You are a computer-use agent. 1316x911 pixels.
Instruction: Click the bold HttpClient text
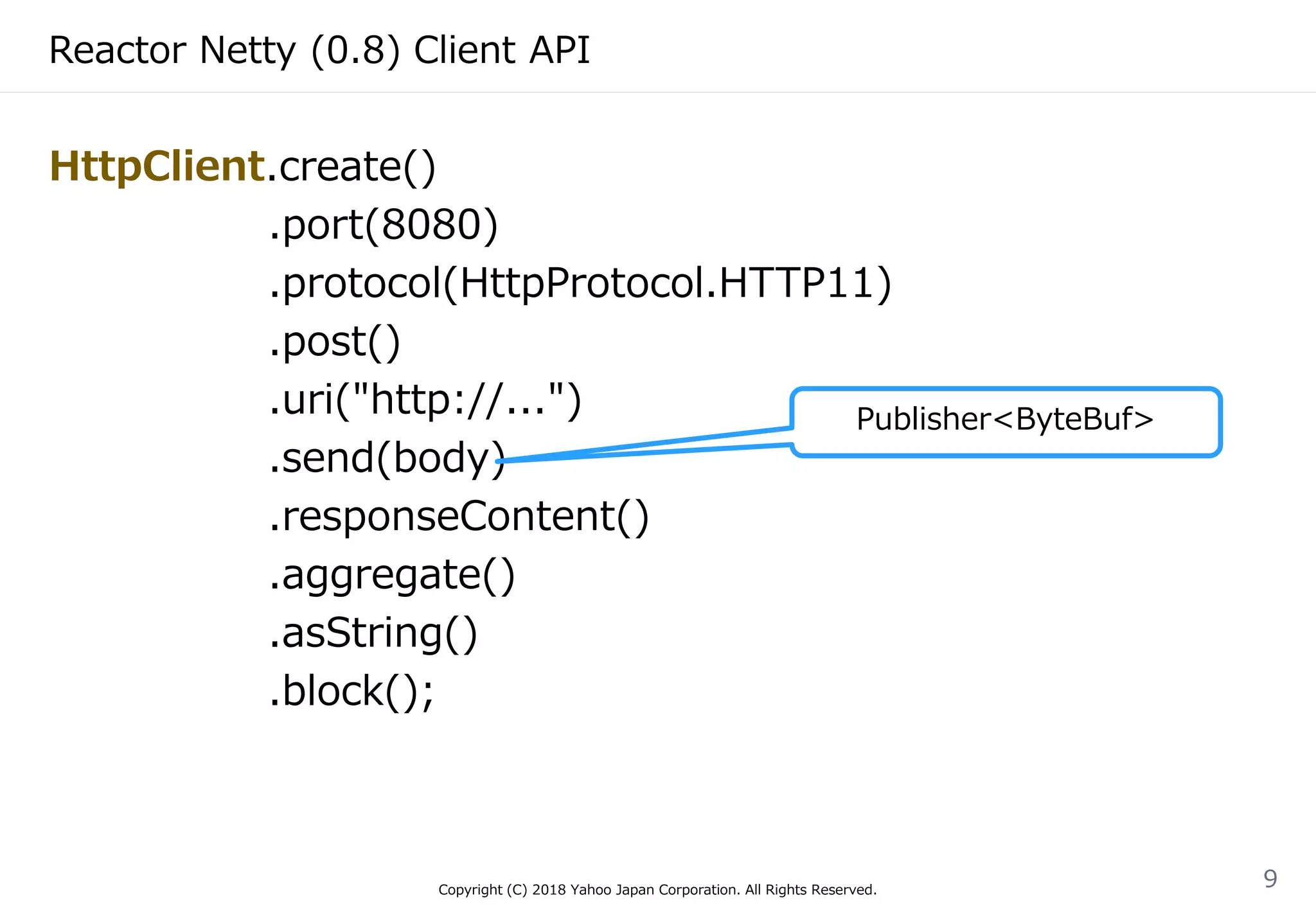157,166
